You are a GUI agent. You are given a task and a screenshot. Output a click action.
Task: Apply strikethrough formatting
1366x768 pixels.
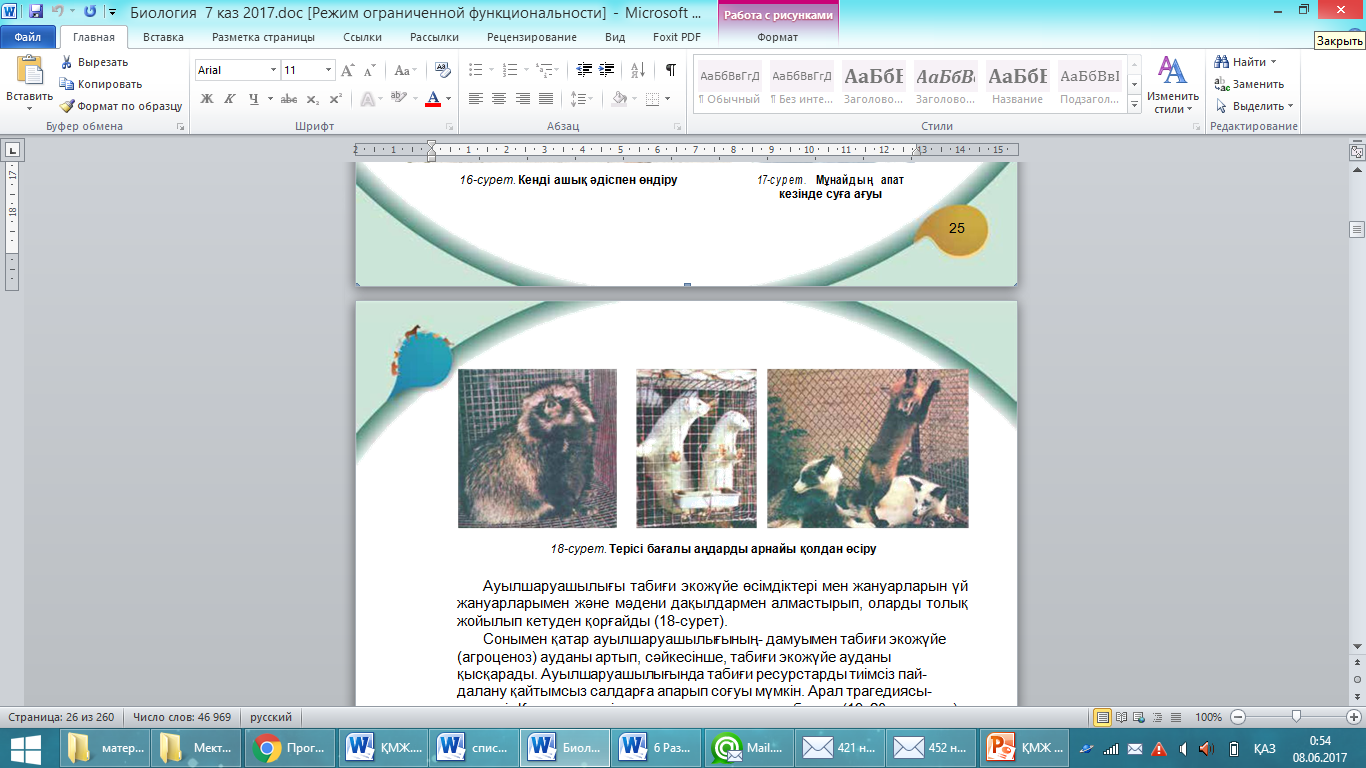(289, 99)
